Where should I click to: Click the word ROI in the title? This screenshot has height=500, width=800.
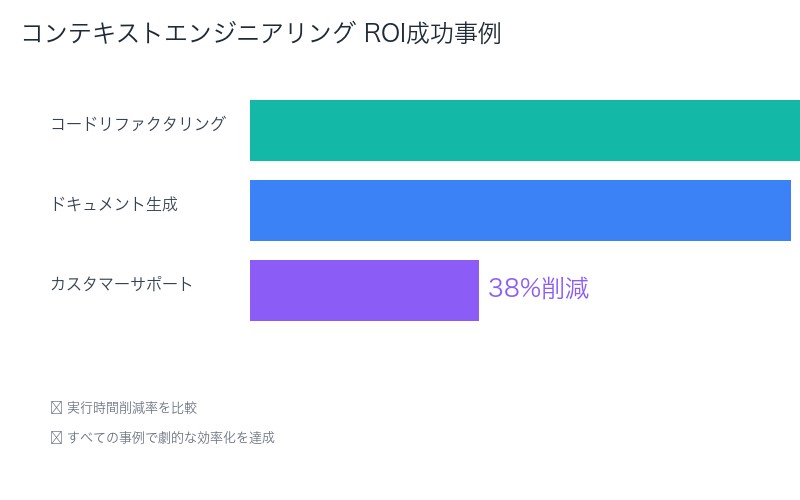[384, 34]
